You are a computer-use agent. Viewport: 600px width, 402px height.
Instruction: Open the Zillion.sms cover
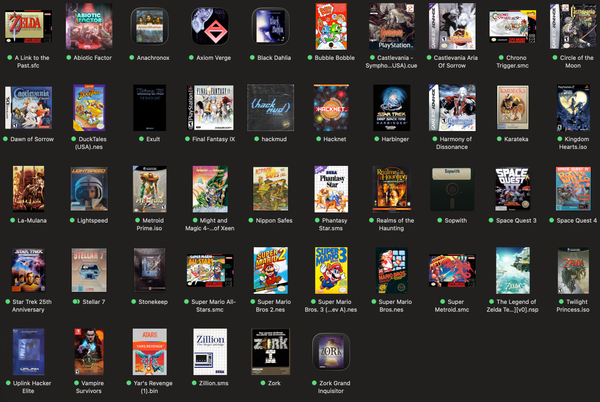point(210,352)
